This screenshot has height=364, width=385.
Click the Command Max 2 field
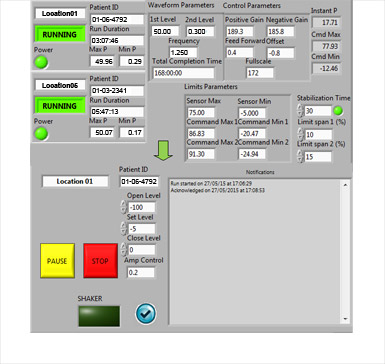click(201, 154)
